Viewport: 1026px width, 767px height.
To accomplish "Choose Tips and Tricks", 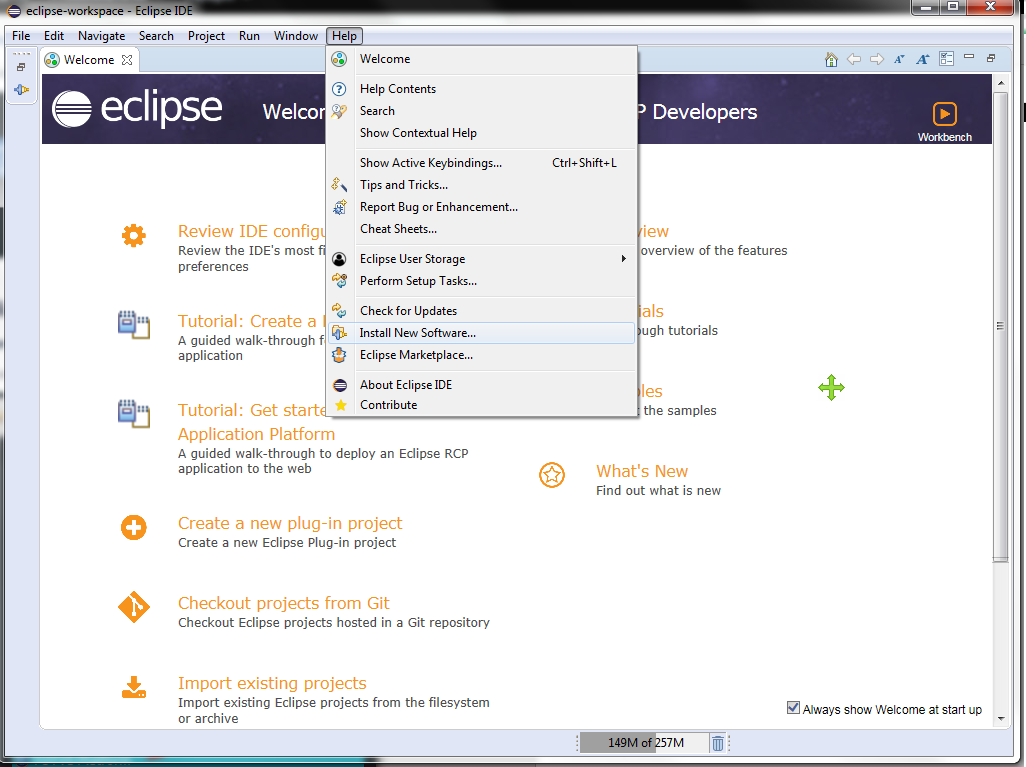I will [x=482, y=185].
